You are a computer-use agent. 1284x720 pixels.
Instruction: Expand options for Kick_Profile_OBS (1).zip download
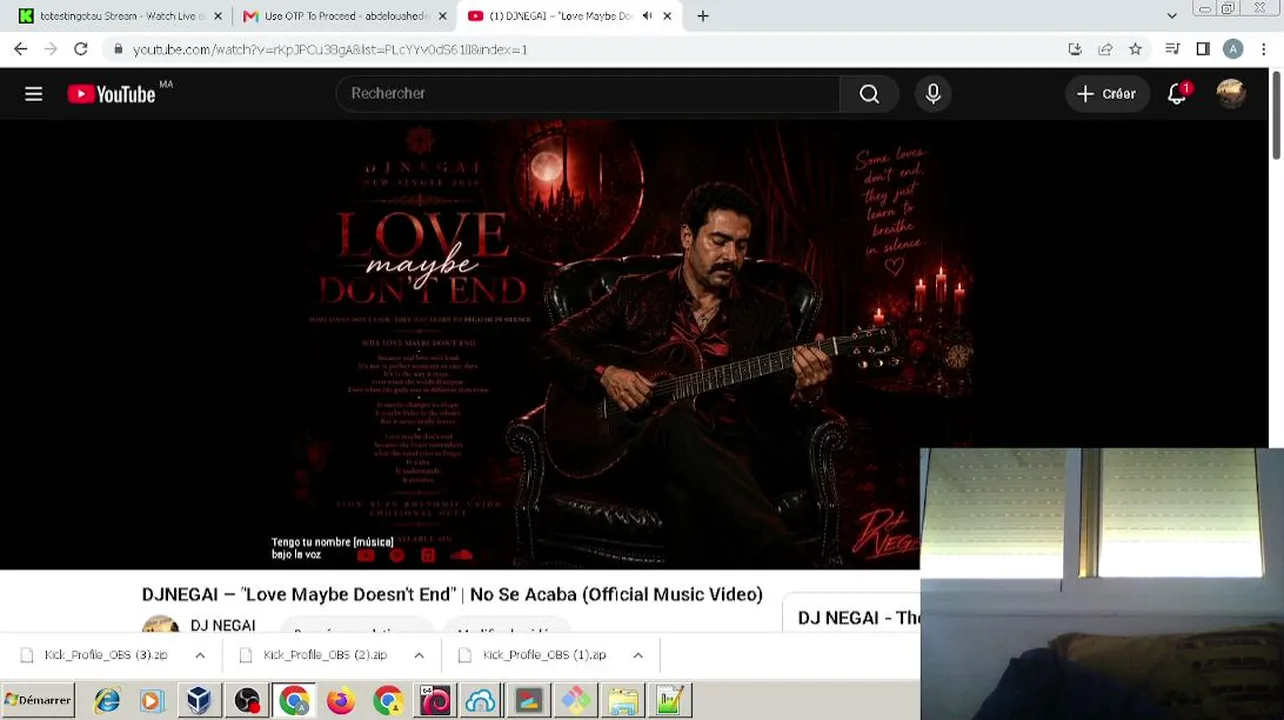point(638,655)
